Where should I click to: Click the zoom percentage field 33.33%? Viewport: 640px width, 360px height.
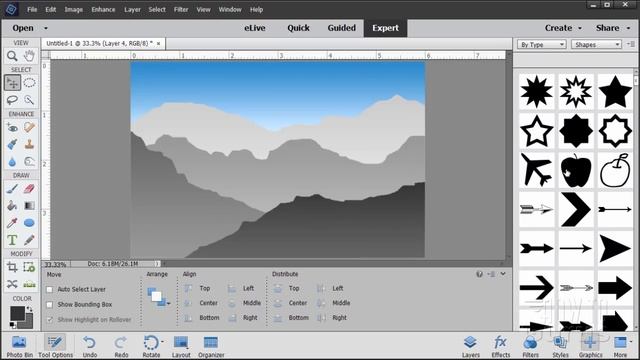click(55, 264)
